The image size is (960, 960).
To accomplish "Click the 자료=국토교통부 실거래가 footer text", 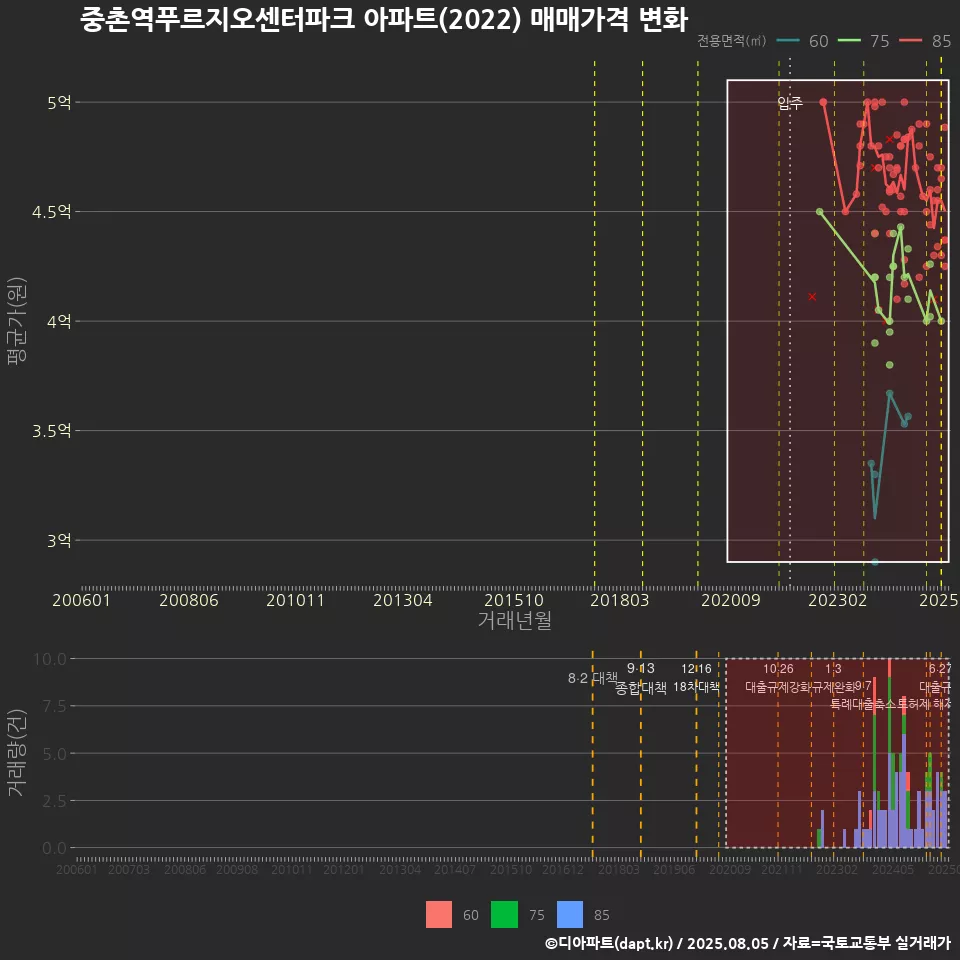I will 866,943.
